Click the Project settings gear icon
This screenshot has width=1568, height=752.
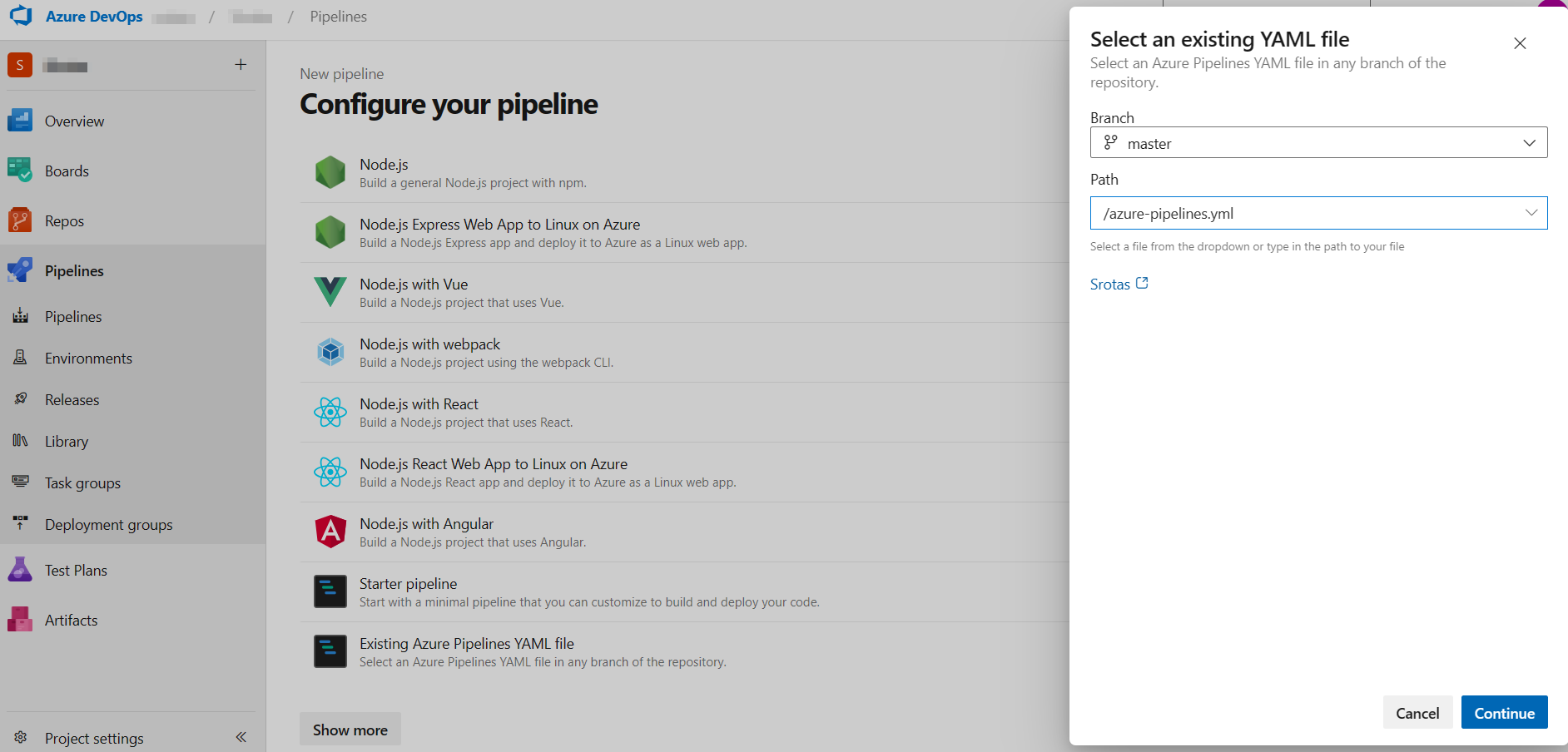click(21, 737)
